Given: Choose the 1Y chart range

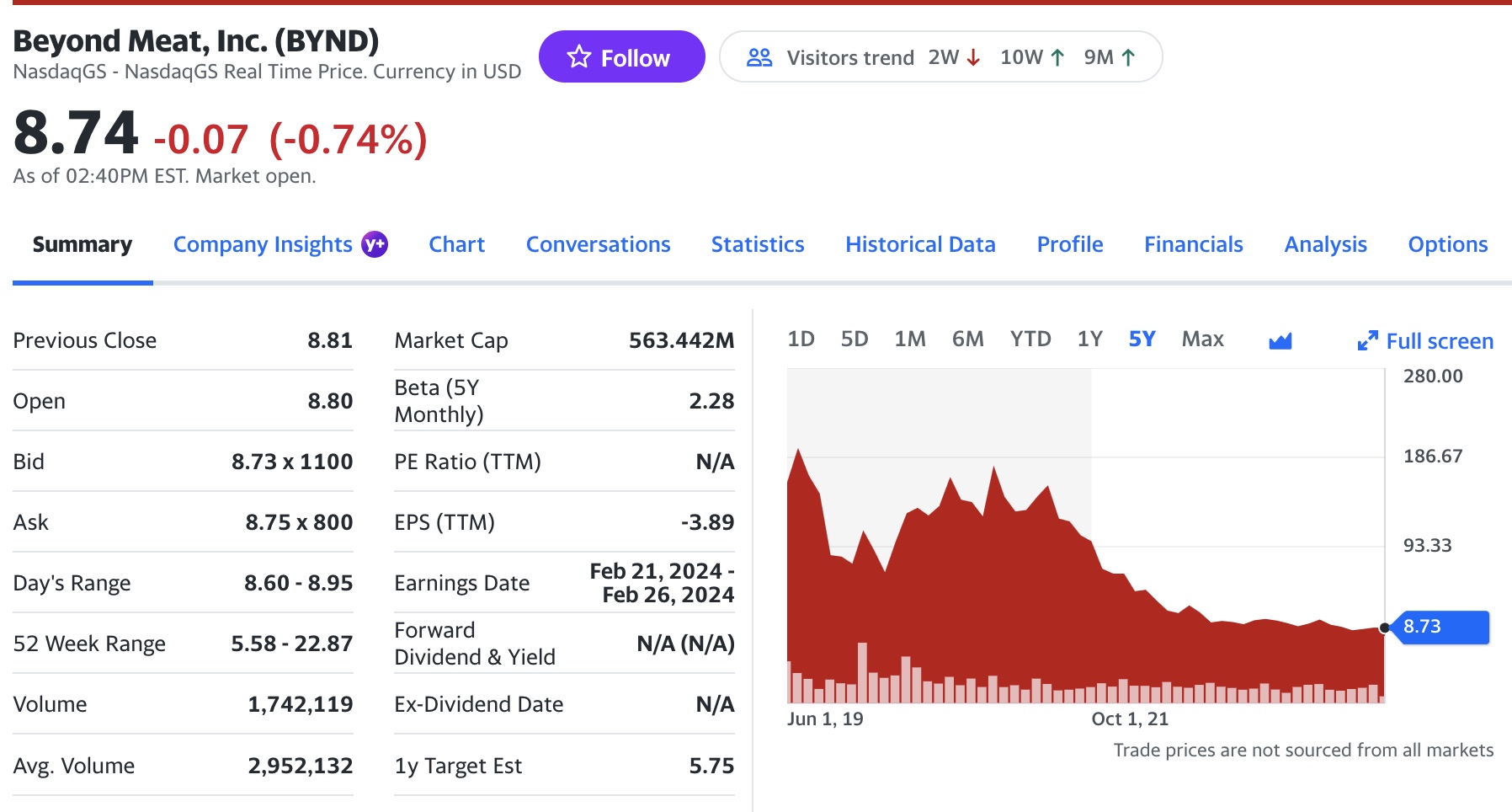Looking at the screenshot, I should pyautogui.click(x=1089, y=339).
